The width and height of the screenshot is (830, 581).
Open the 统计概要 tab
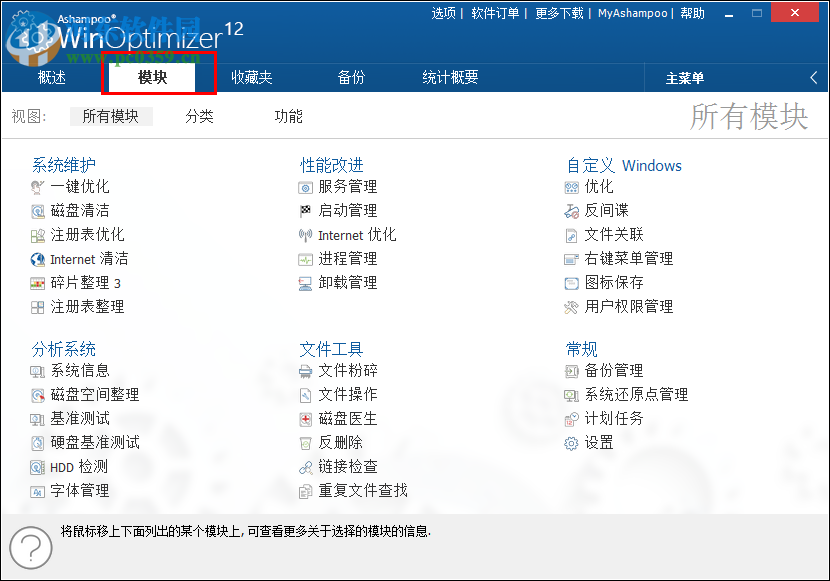click(x=450, y=77)
